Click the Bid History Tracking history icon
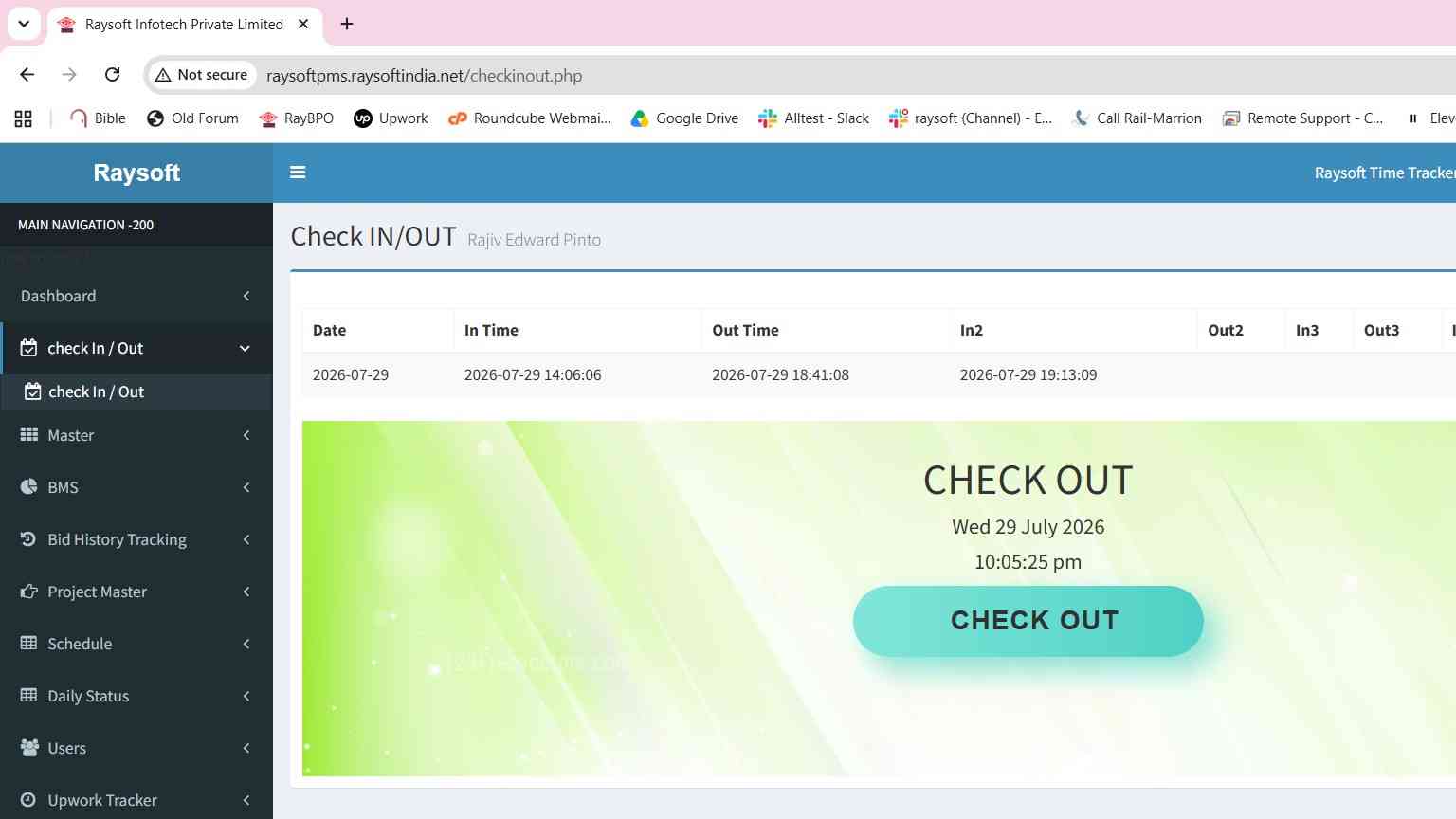1456x819 pixels. pos(28,539)
